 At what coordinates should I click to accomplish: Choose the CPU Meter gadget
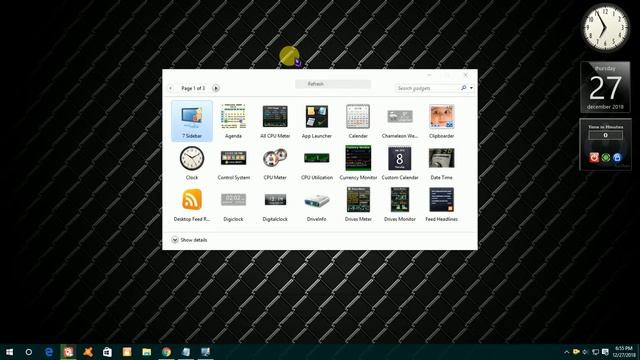(275, 162)
